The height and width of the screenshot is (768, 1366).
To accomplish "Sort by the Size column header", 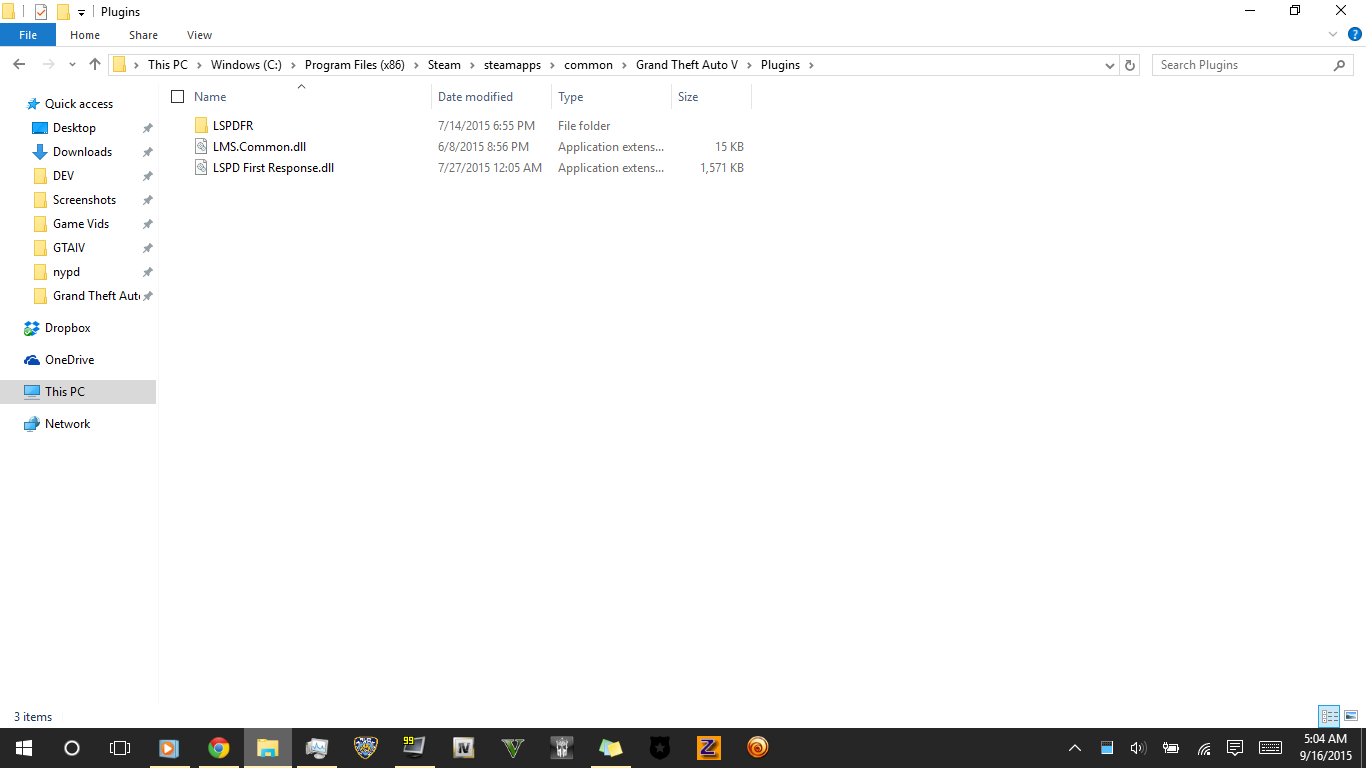I will coord(688,97).
